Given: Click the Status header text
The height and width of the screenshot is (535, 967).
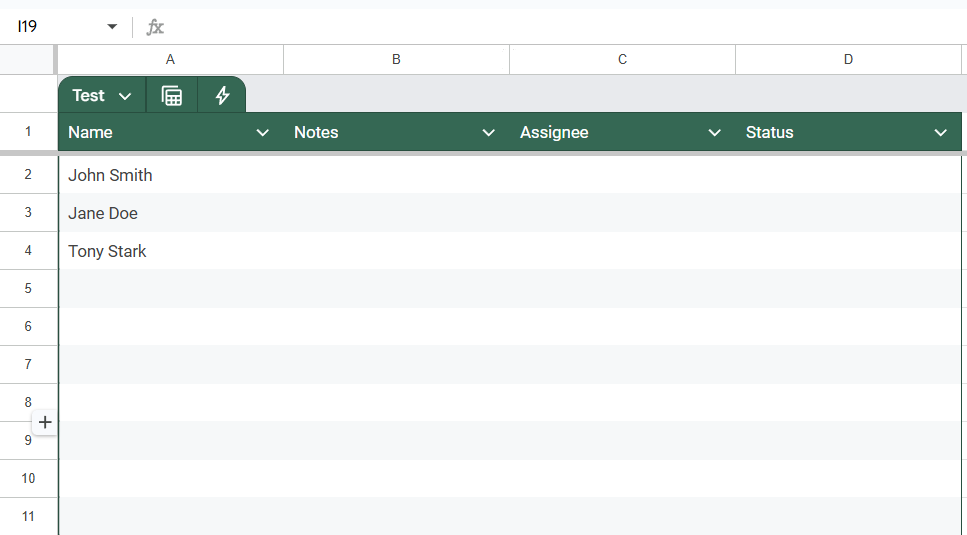Looking at the screenshot, I should tap(770, 133).
